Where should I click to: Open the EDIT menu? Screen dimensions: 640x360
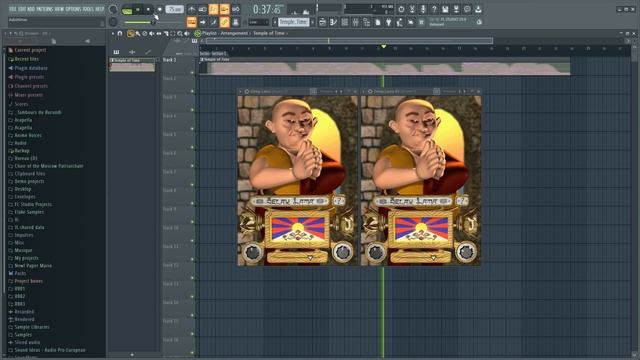21,9
